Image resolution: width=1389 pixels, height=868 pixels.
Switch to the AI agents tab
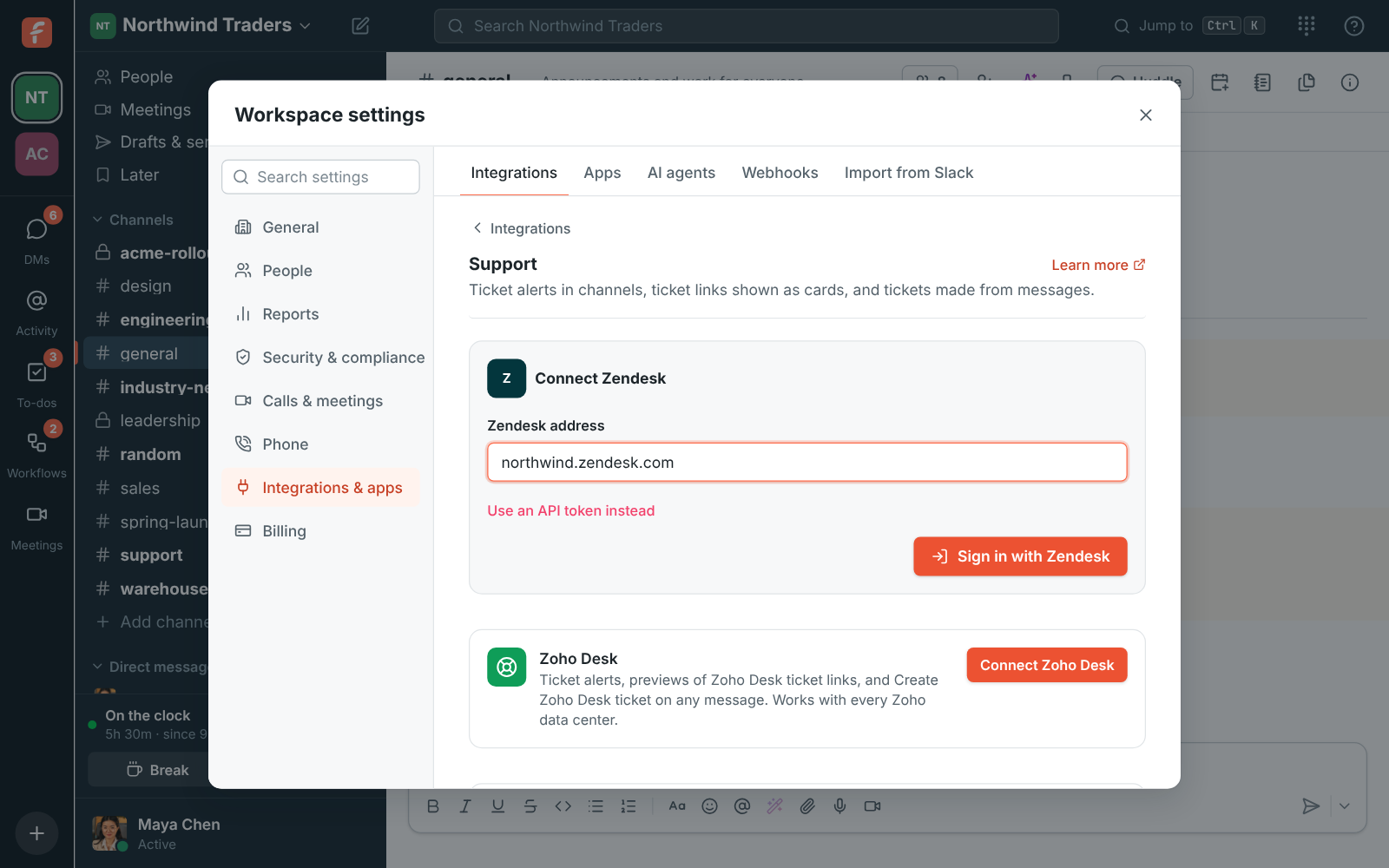coord(681,173)
